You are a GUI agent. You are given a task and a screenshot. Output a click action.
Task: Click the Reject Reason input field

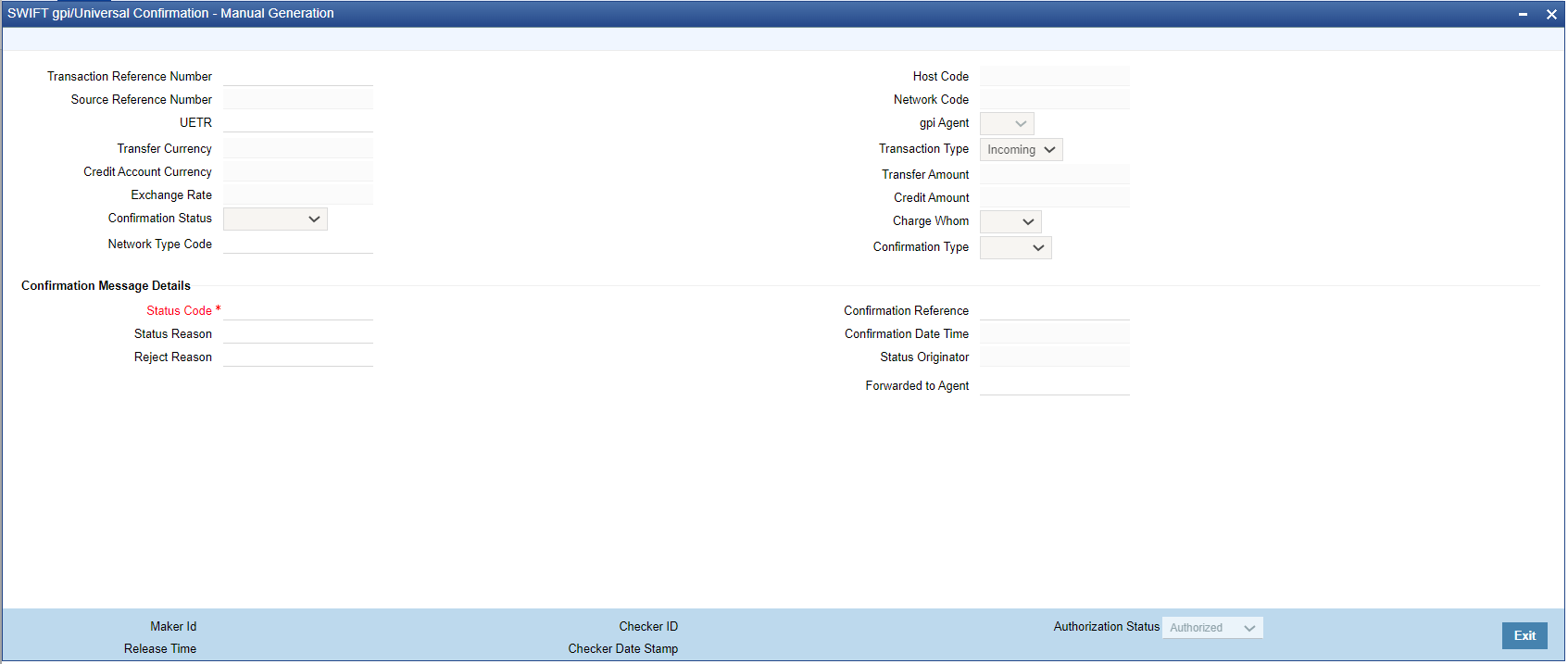[x=298, y=357]
